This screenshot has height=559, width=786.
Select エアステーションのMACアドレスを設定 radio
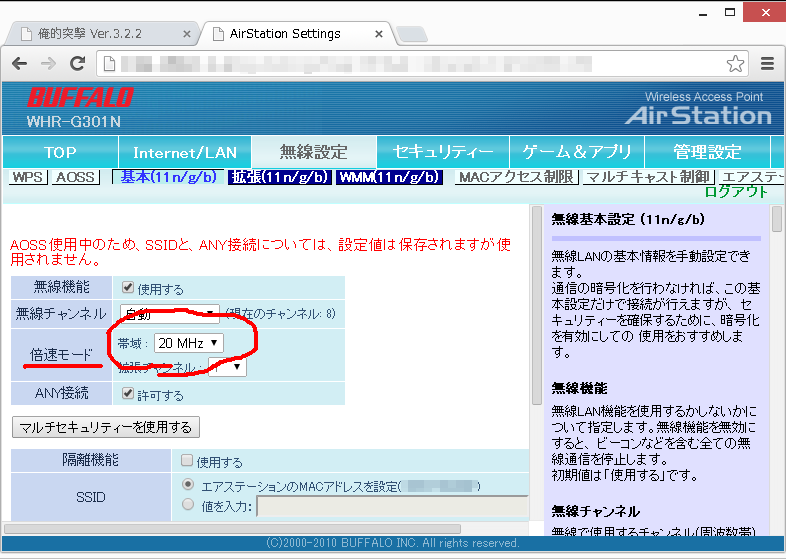click(x=188, y=484)
